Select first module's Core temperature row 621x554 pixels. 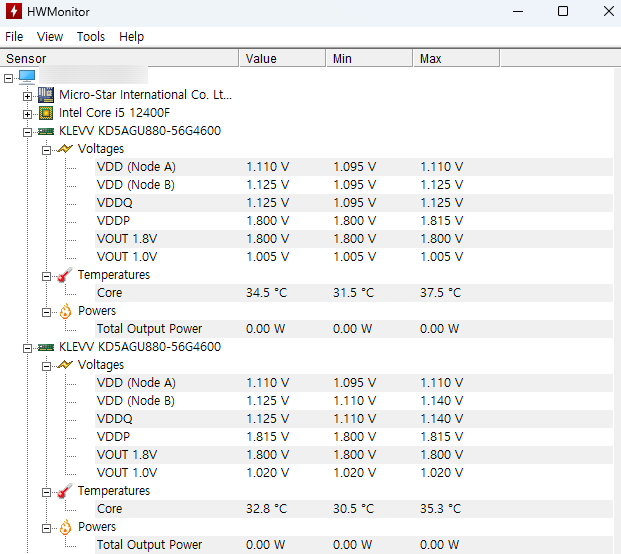[x=354, y=293]
